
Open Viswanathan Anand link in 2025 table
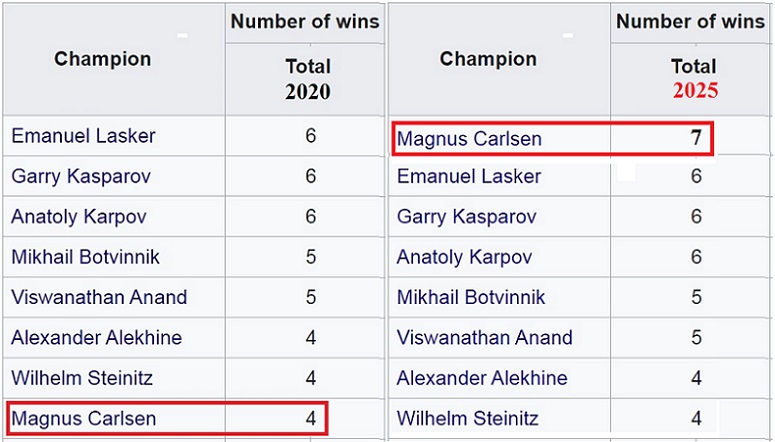485,338
